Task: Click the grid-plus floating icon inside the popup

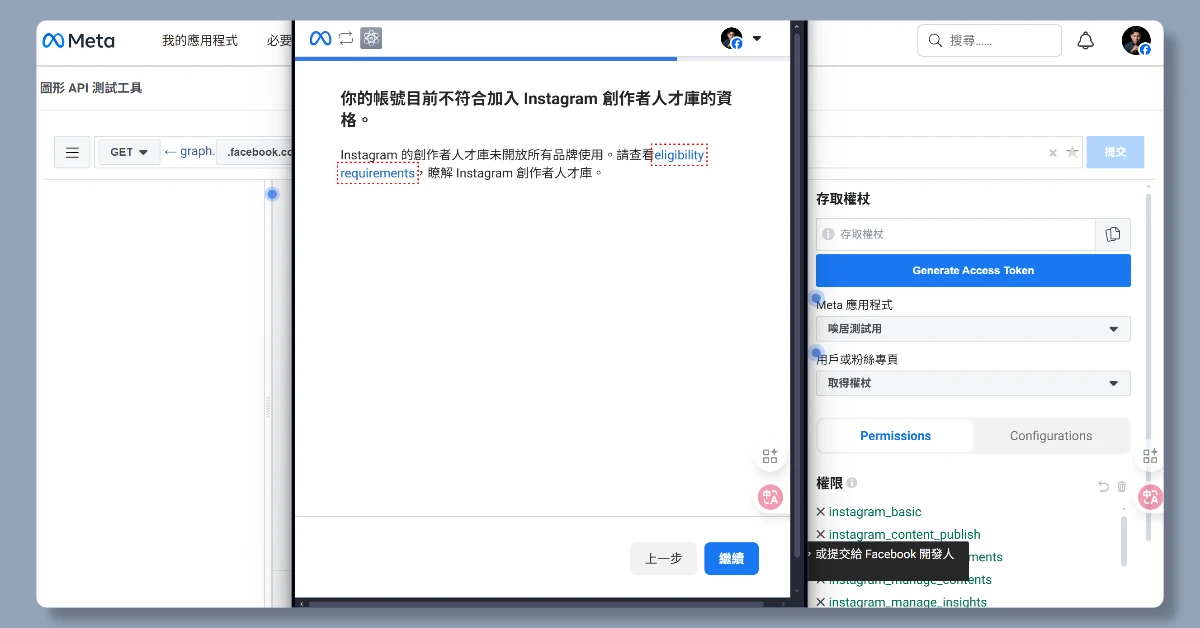Action: [770, 456]
